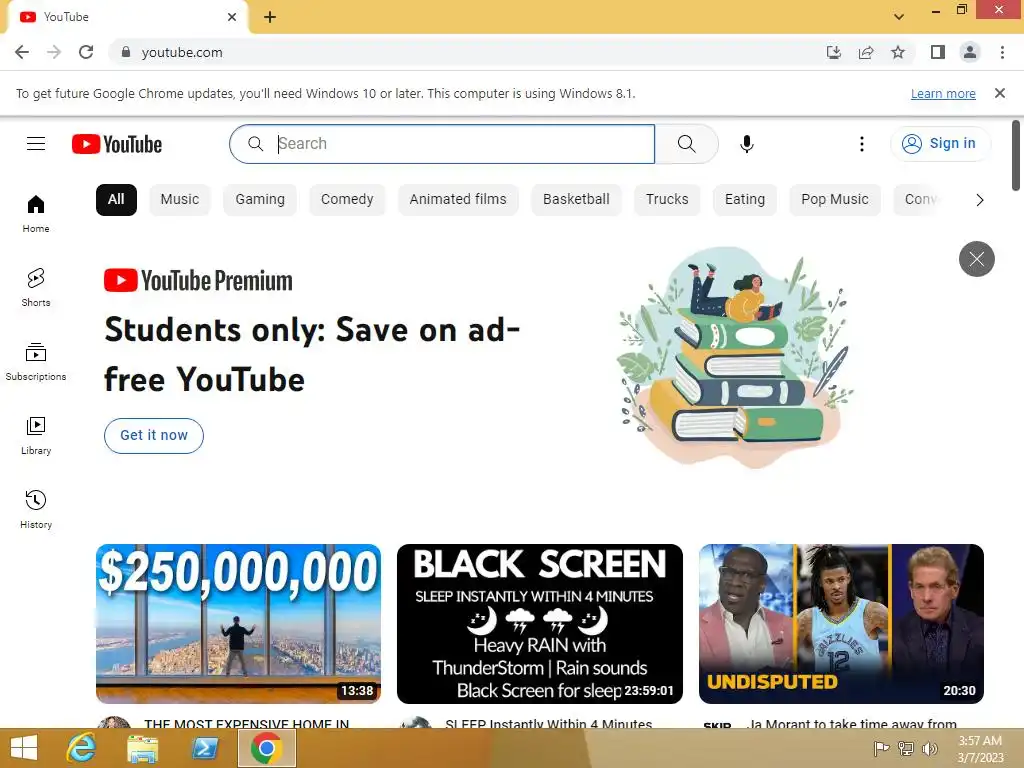Open Subscriptions from sidebar
Viewport: 1024px width, 768px height.
(x=36, y=362)
